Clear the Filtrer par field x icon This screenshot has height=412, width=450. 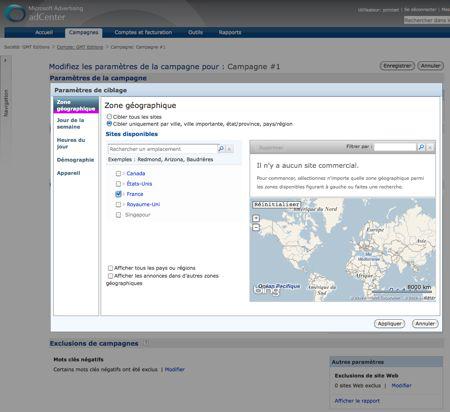pyautogui.click(x=430, y=147)
